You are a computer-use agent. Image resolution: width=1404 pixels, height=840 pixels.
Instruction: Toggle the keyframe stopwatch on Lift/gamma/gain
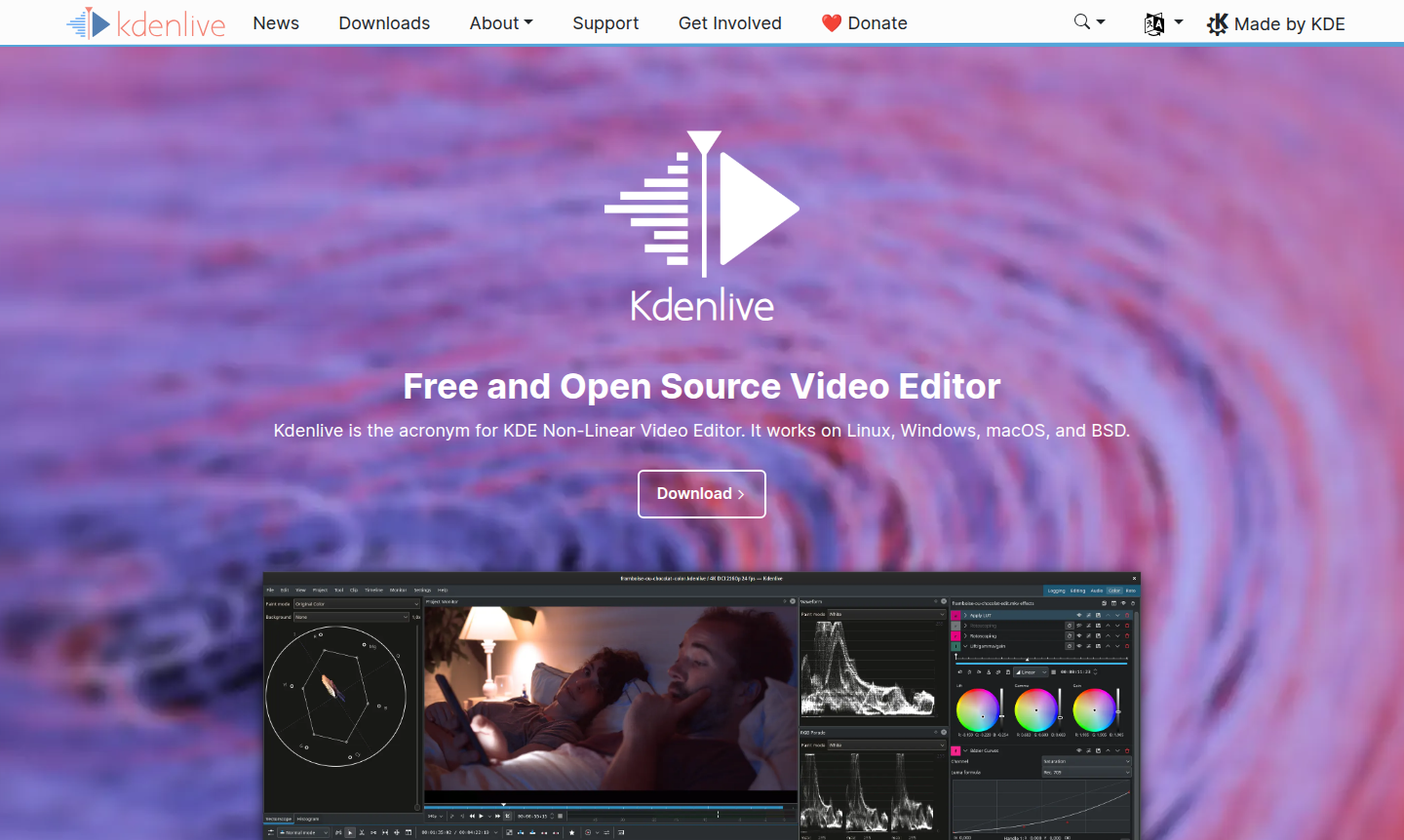tap(1070, 646)
